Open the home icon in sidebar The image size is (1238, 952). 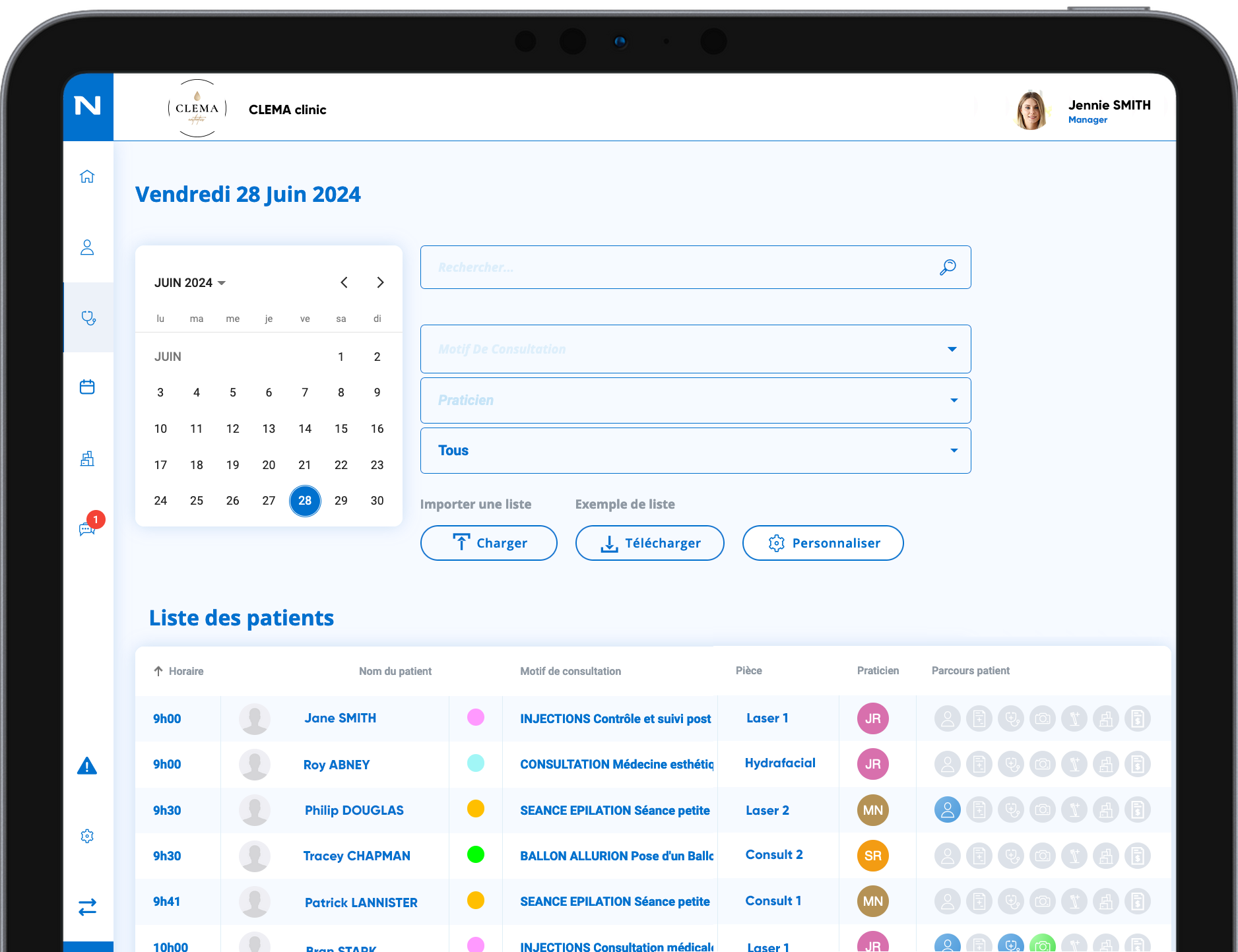[87, 176]
